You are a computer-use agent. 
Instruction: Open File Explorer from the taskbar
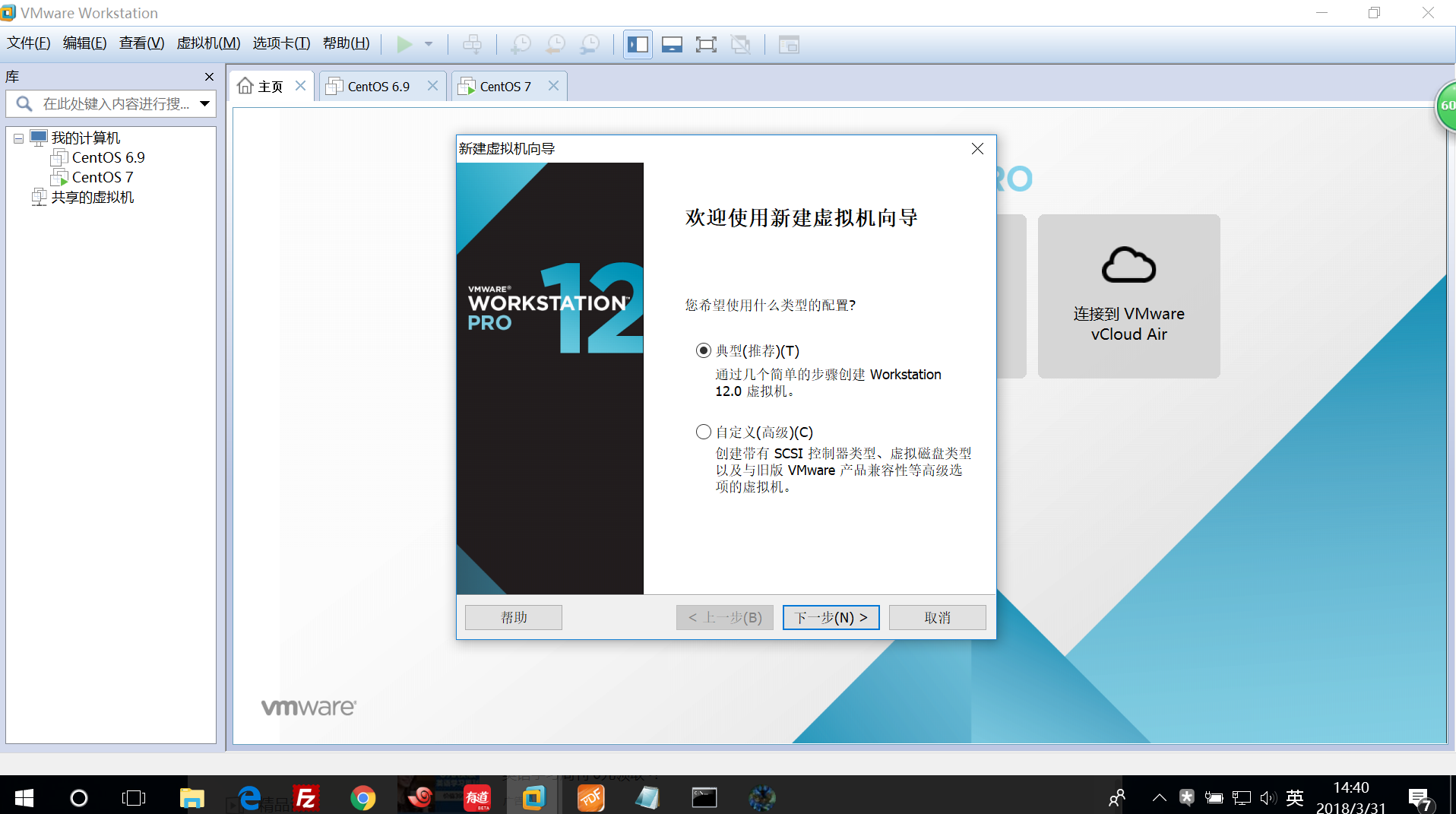click(192, 797)
